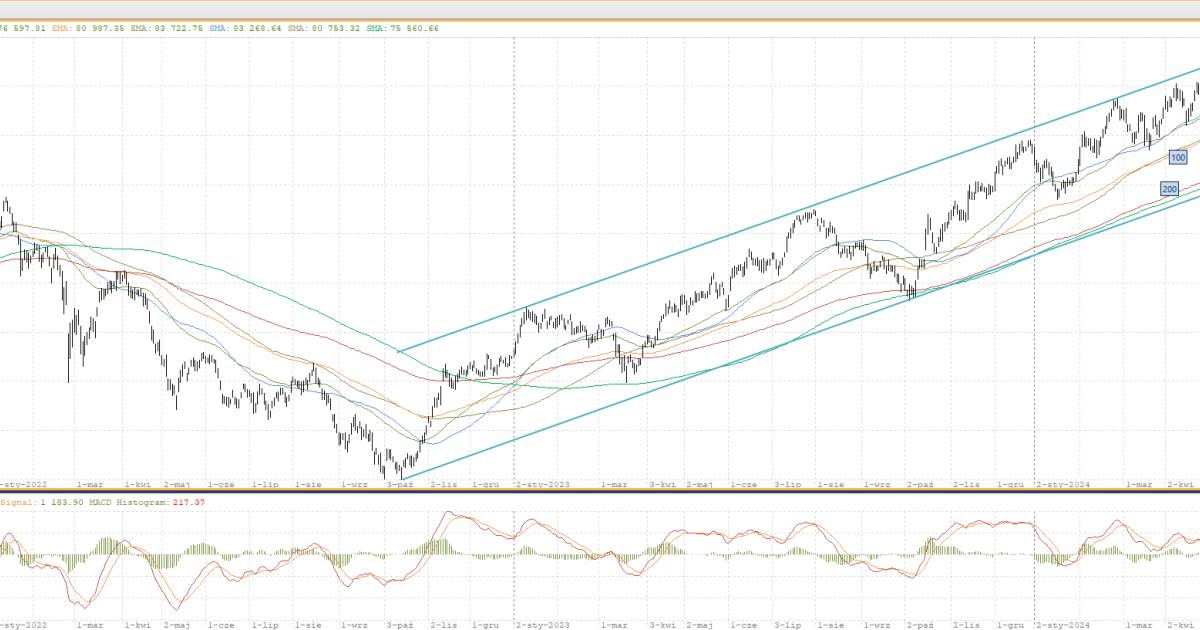Click the 100 moving average label badge

pos(1177,157)
